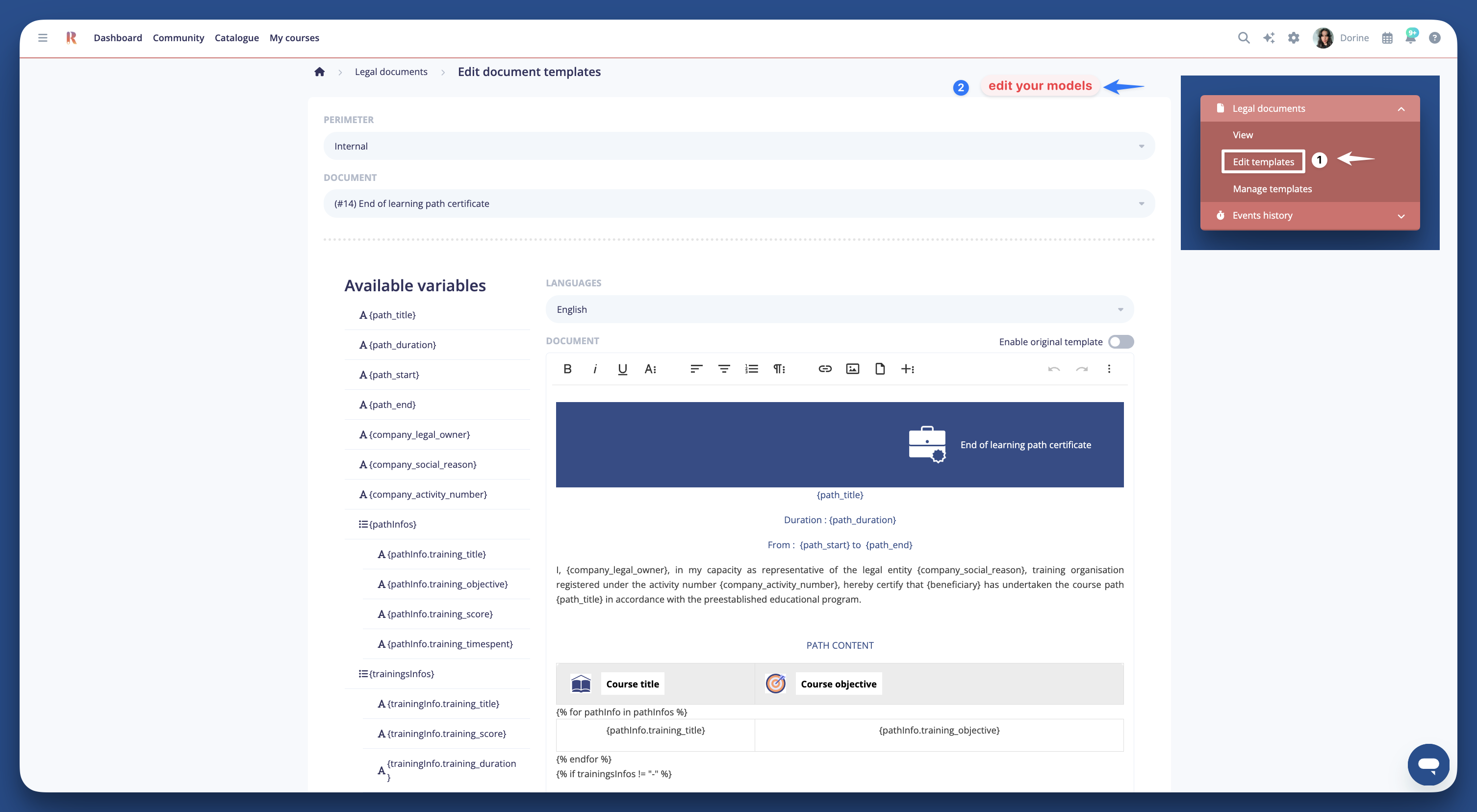Open the numbered list tool

[x=751, y=369]
